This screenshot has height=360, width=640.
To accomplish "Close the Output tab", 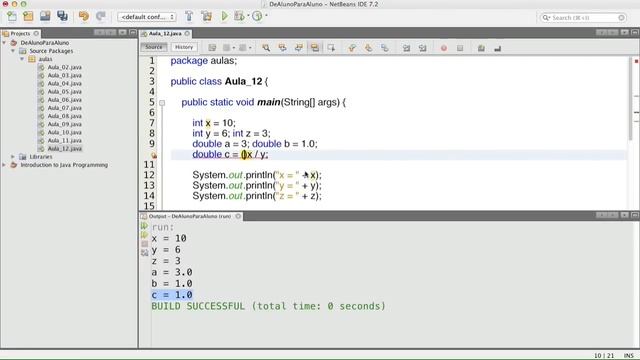I will click(x=238, y=216).
